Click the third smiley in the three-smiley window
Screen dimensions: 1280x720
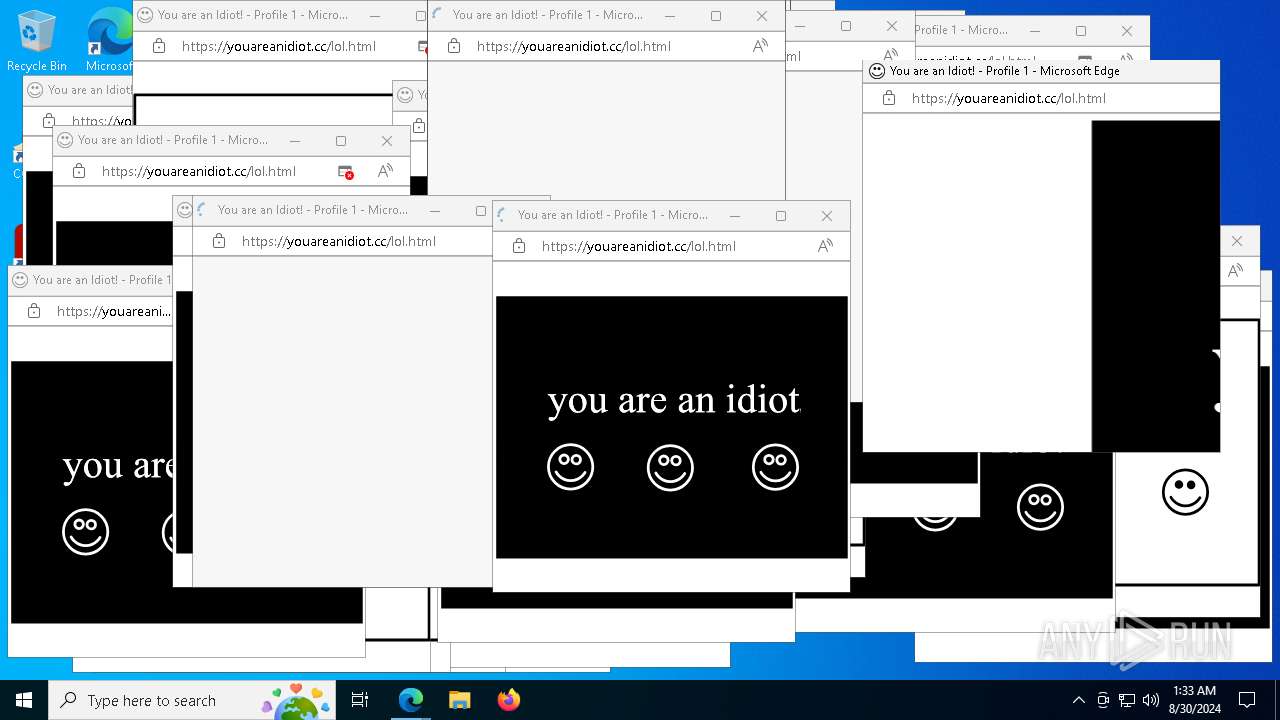point(775,467)
